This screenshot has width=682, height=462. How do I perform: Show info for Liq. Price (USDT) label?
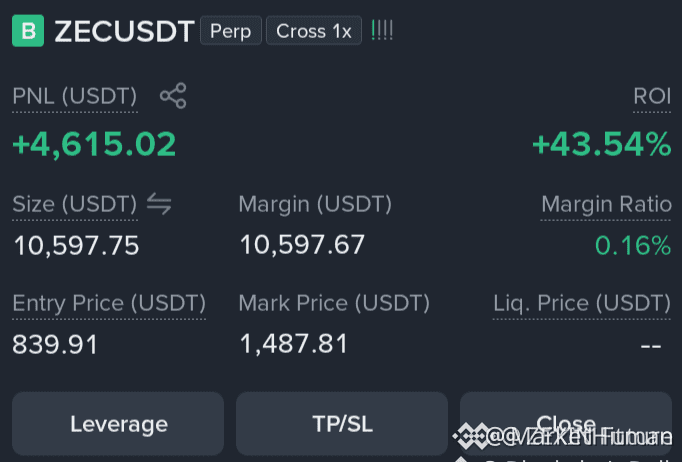pos(582,303)
